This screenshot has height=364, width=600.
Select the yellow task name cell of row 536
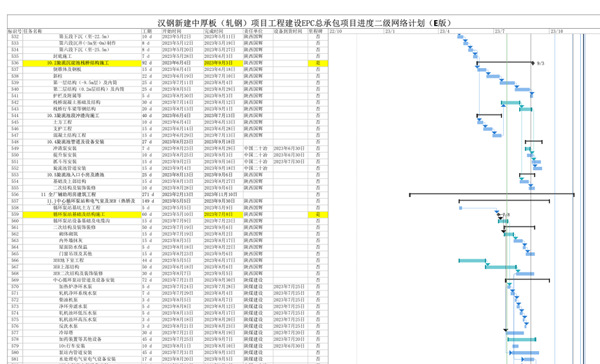(x=82, y=63)
